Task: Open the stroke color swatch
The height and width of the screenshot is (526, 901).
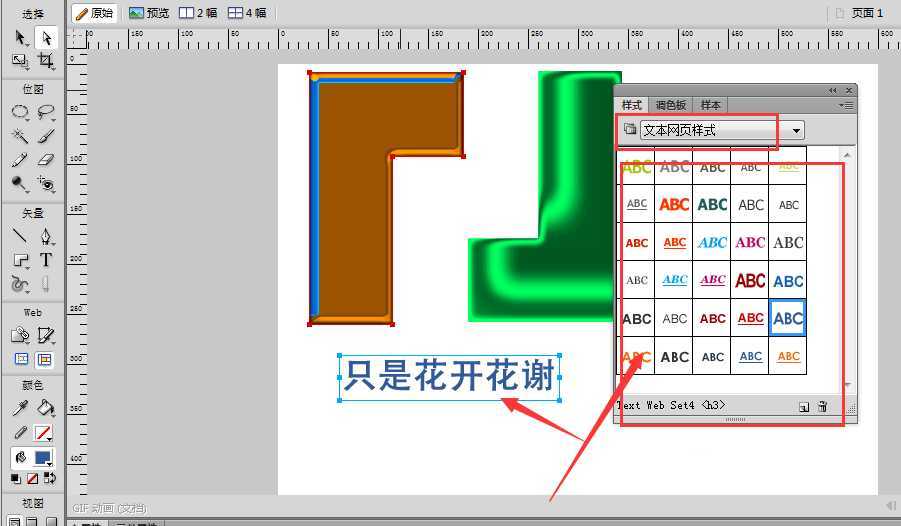Action: coord(43,433)
